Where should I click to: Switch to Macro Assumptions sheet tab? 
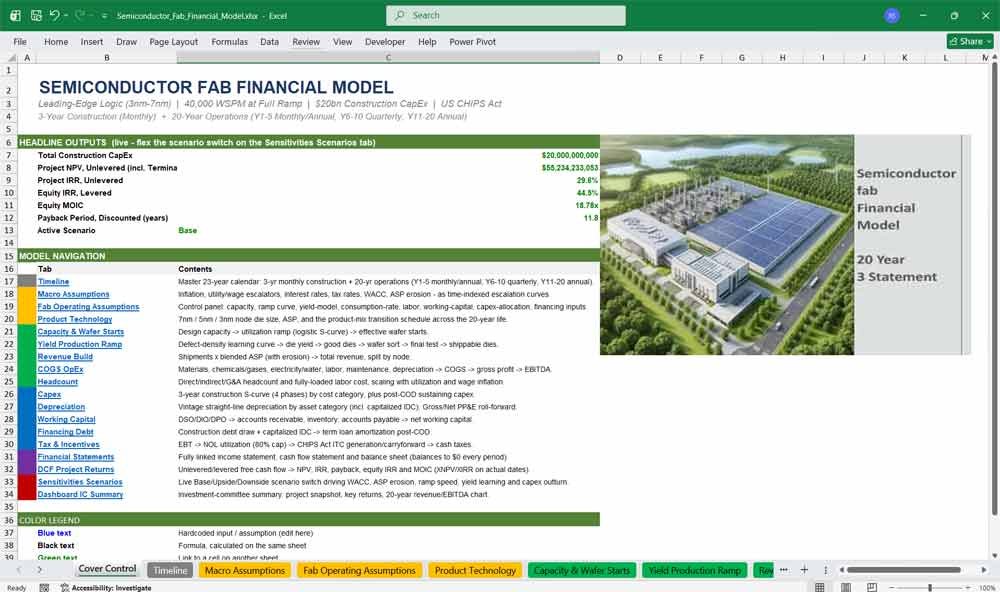(245, 570)
